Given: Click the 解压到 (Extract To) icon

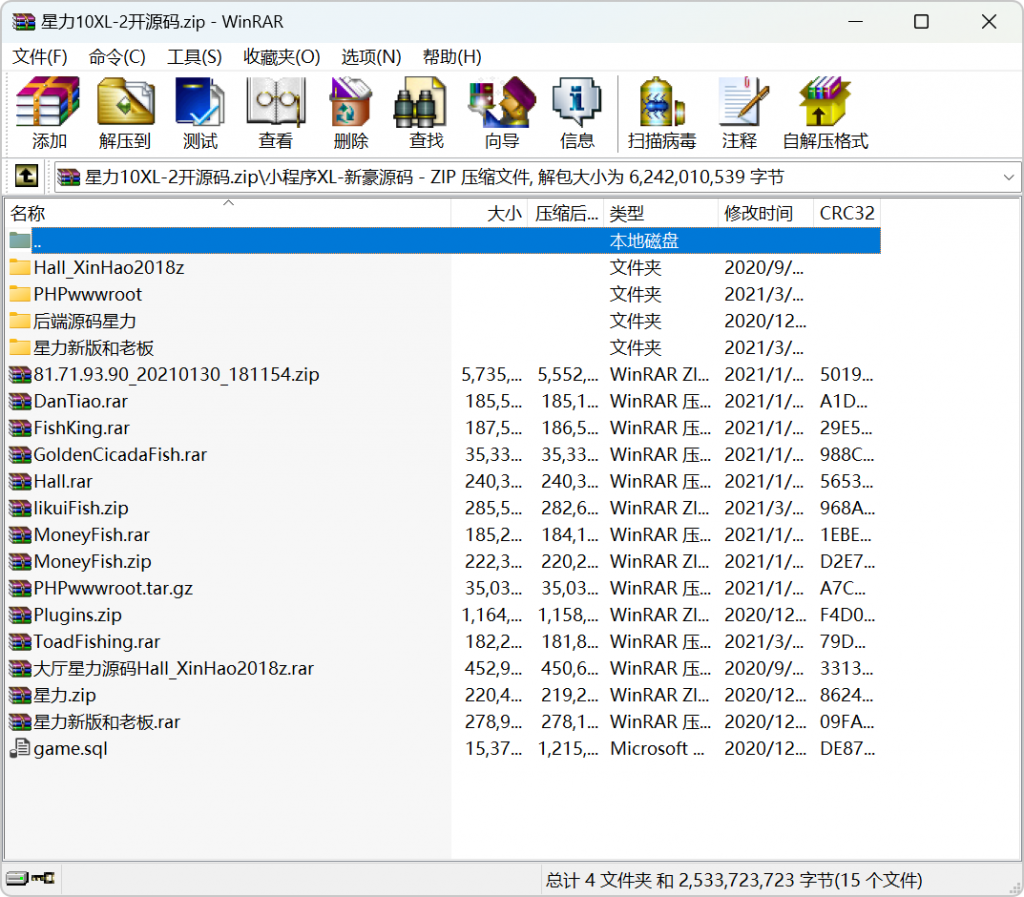Looking at the screenshot, I should pyautogui.click(x=125, y=112).
